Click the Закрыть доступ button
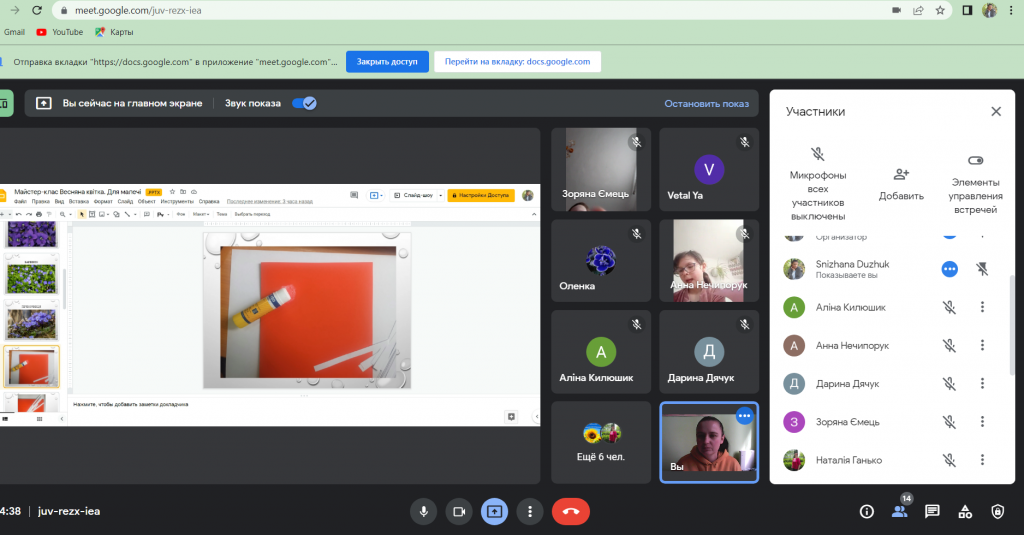 tap(387, 61)
